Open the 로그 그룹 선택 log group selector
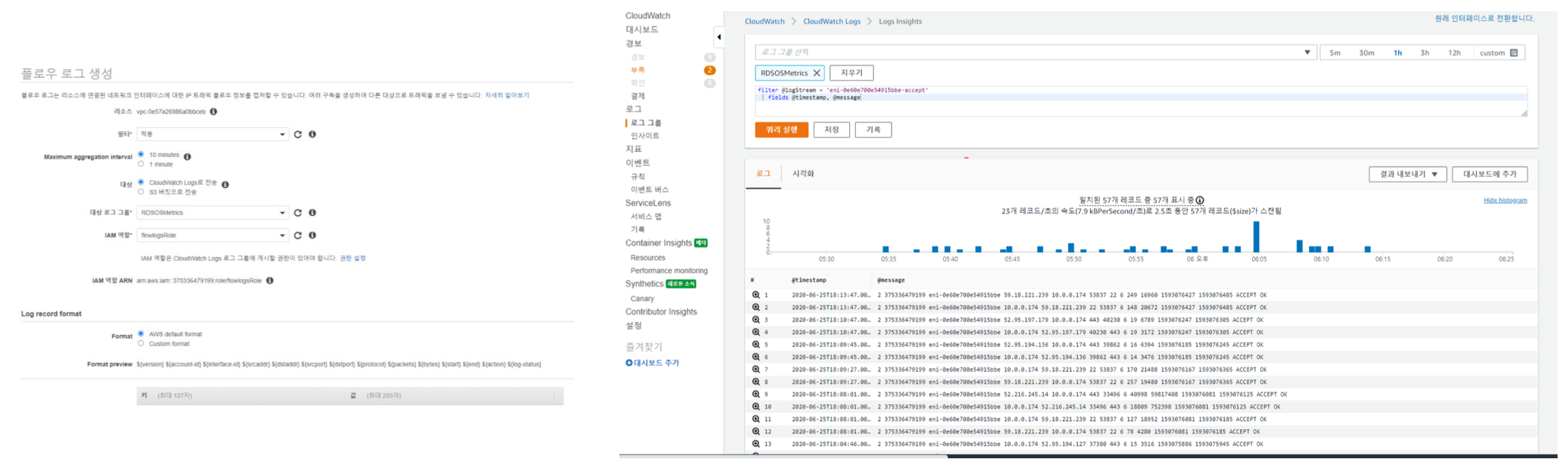 [1035, 53]
